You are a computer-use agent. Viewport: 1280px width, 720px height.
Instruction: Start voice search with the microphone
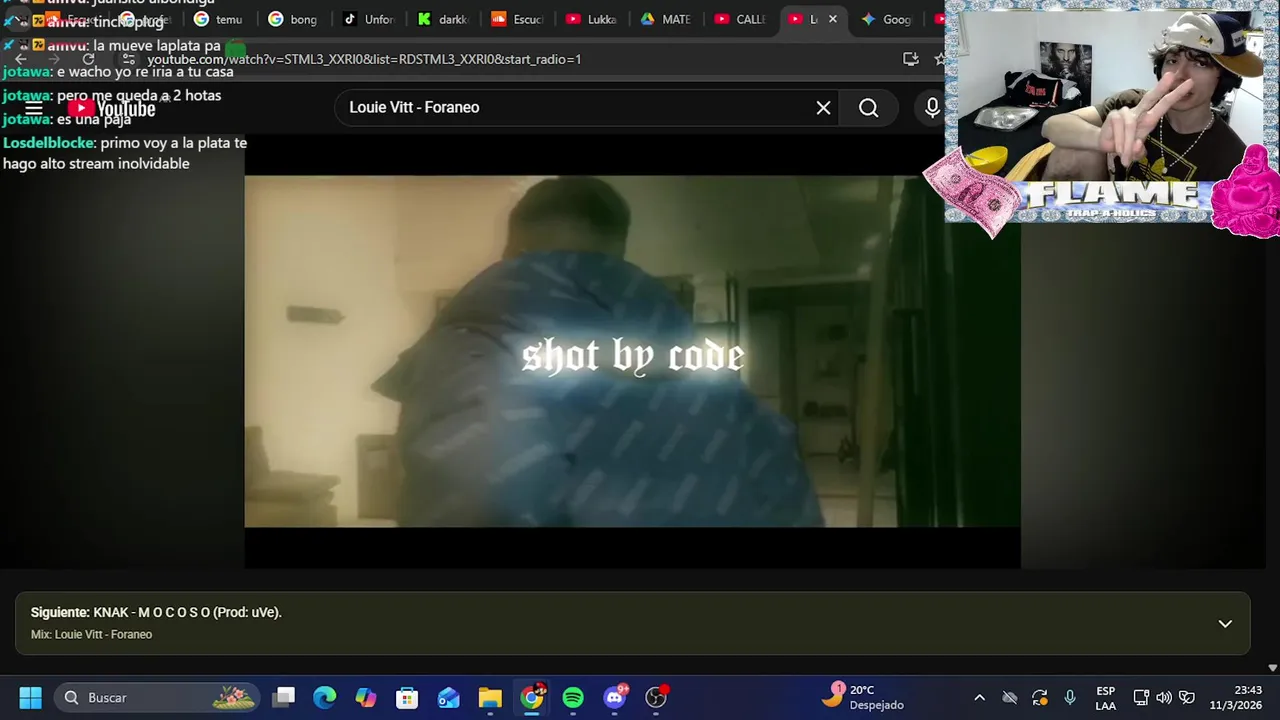coord(932,107)
